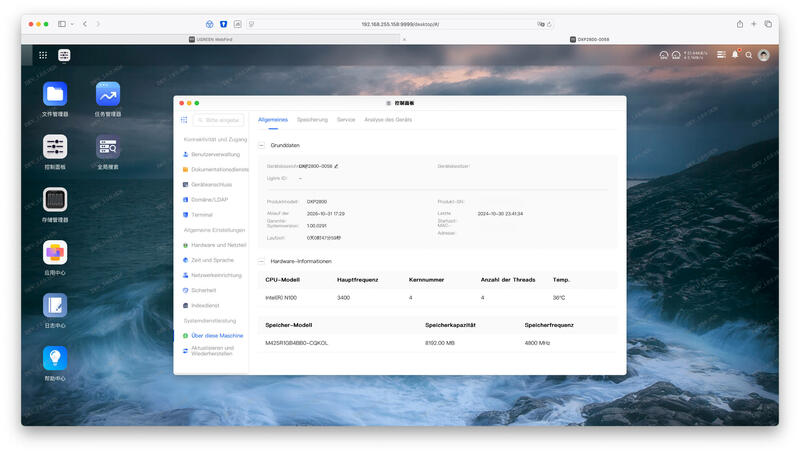Collapse the Hardware-Informationen section

pos(261,261)
